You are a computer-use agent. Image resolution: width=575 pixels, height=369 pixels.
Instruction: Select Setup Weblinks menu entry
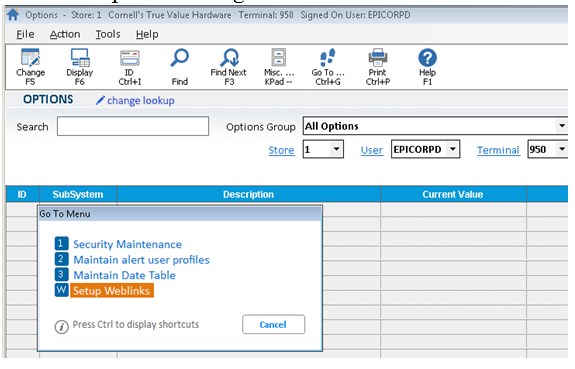click(111, 291)
